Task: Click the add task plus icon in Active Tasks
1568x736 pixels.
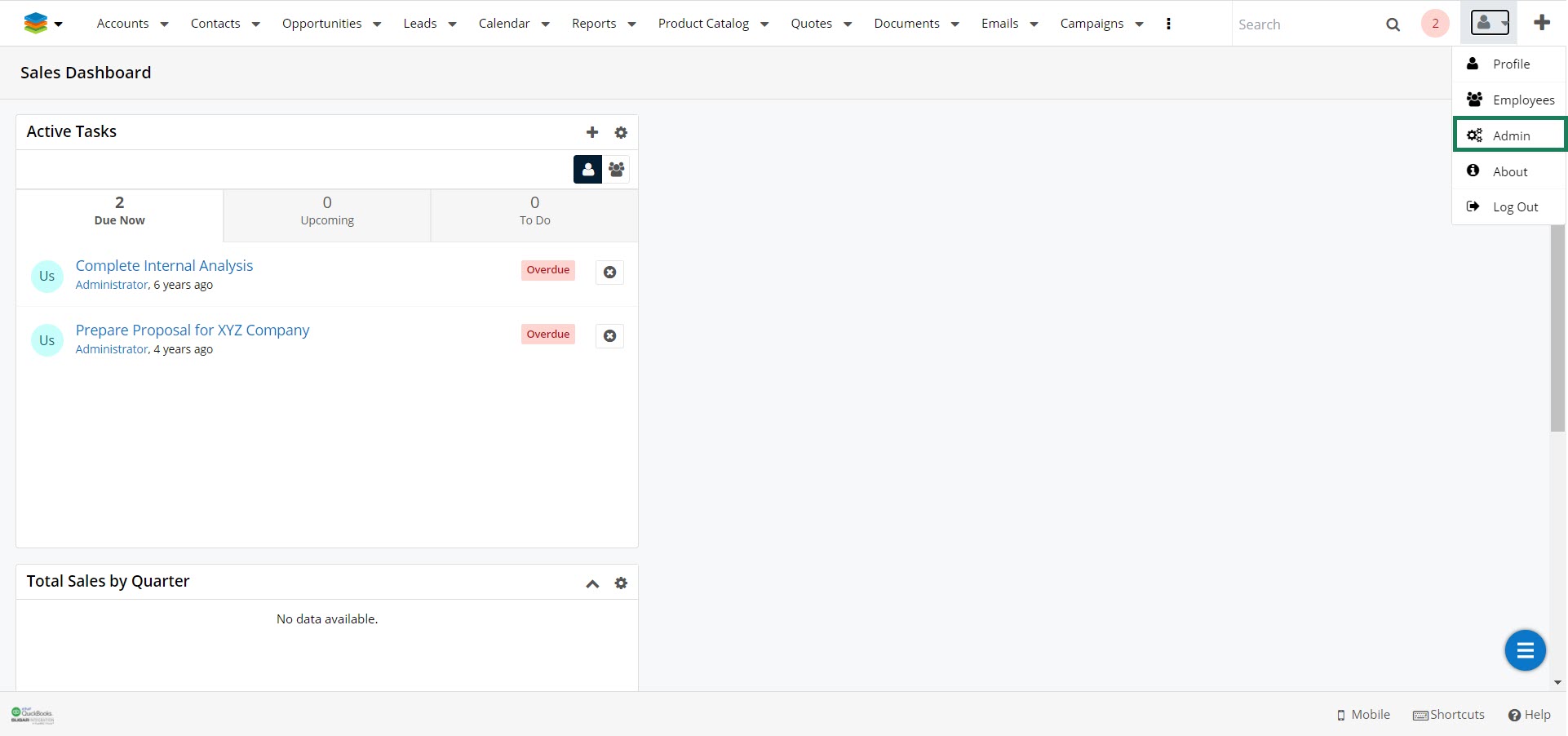Action: tap(592, 132)
